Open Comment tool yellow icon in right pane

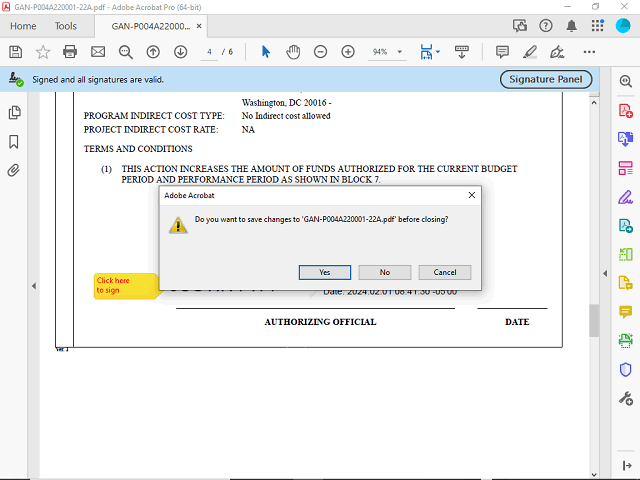tap(625, 312)
